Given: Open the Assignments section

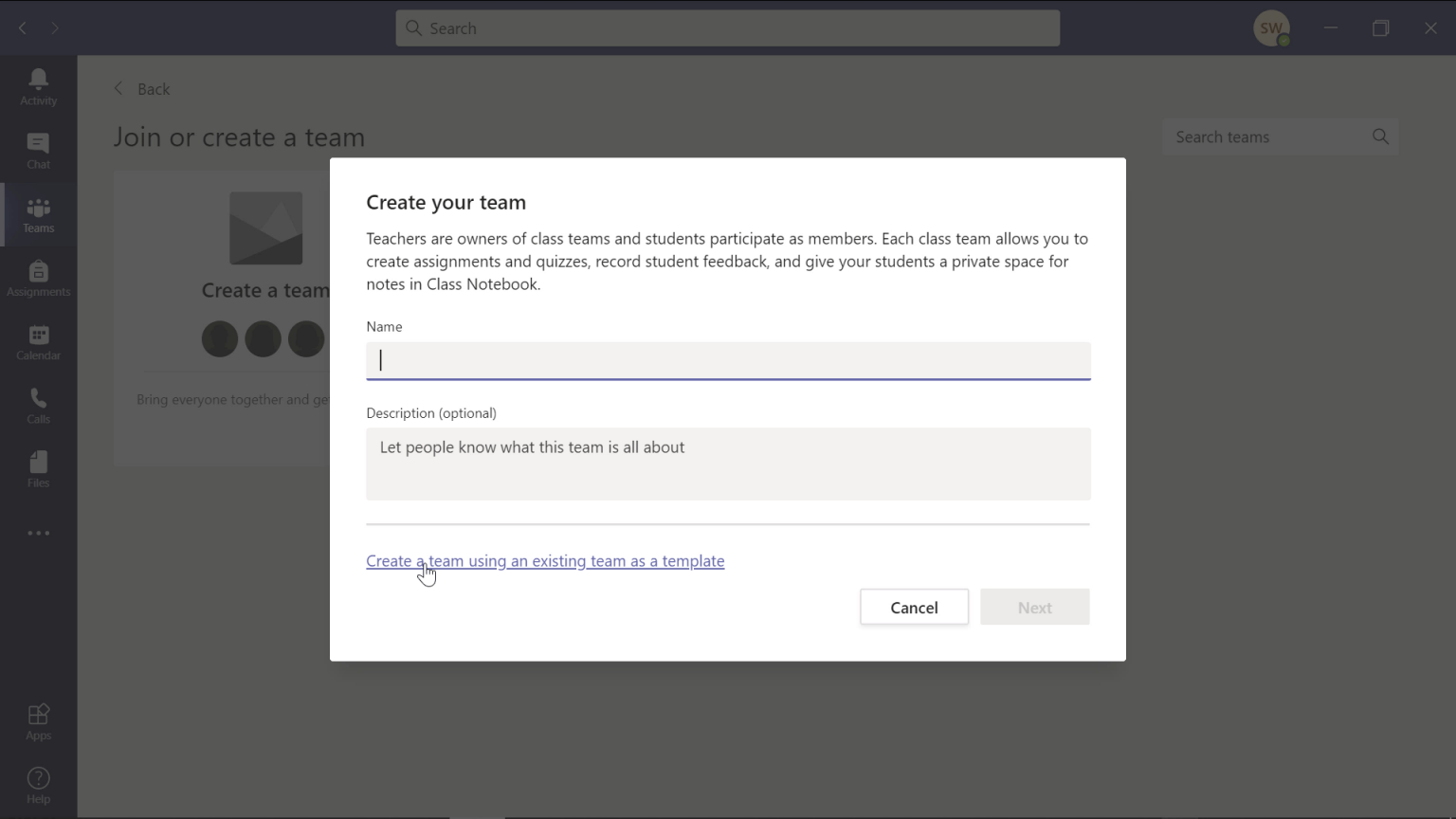Looking at the screenshot, I should (38, 277).
